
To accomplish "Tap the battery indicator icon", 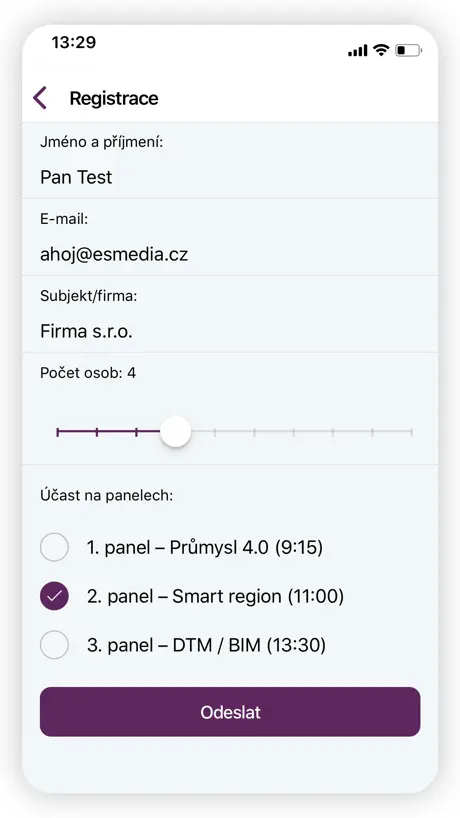I will click(408, 51).
